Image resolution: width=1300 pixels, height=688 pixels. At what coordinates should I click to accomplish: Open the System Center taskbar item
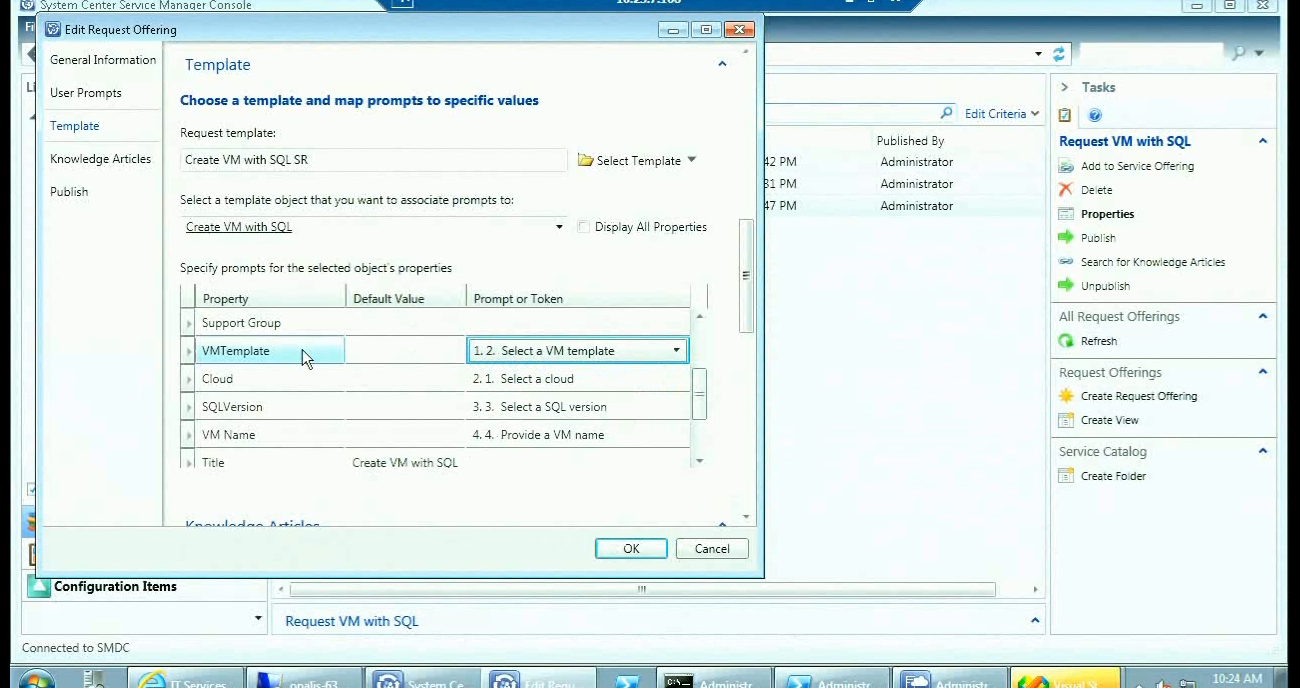[x=421, y=679]
